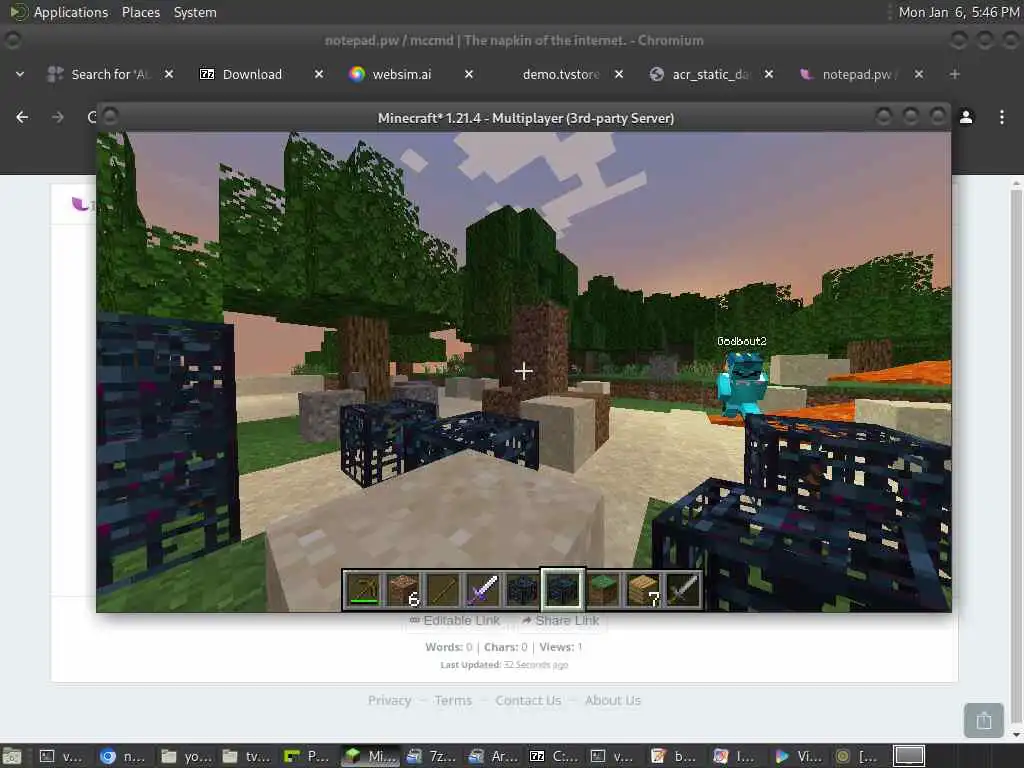Select the enchanted purple sword hotbar slot
This screenshot has height=768, width=1024.
tap(483, 590)
